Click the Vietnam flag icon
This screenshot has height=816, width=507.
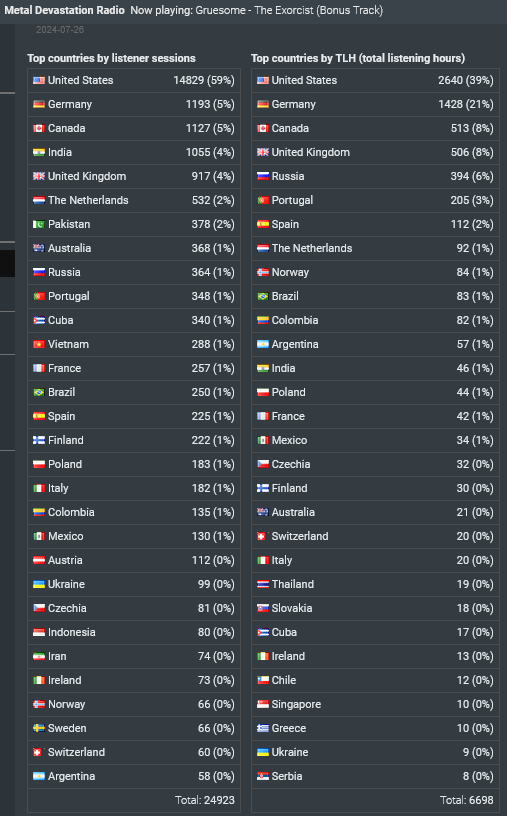[39, 345]
